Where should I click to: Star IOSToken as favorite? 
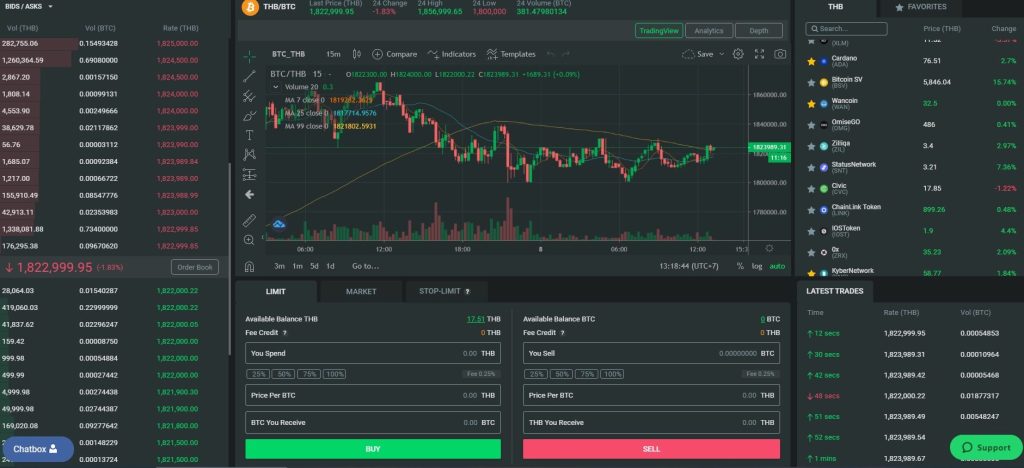[811, 231]
